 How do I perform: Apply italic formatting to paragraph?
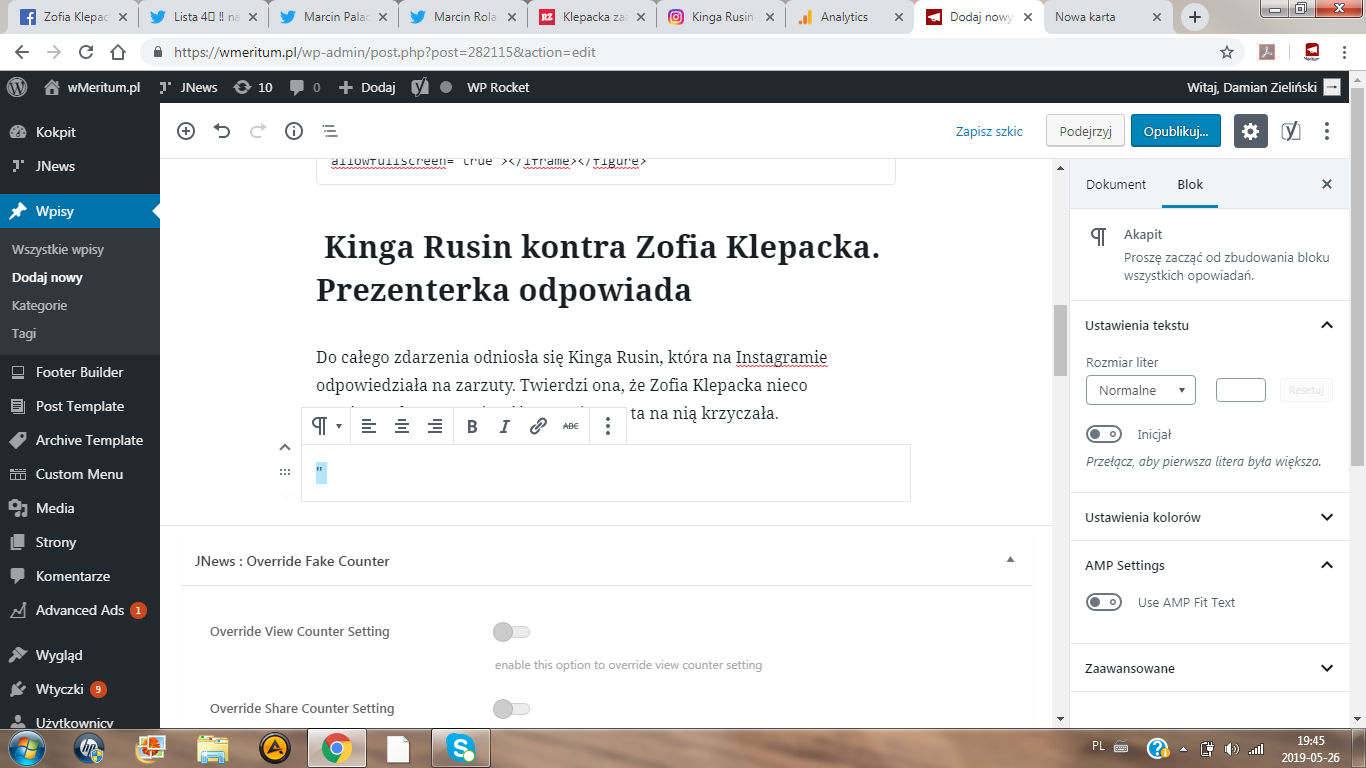tap(505, 426)
